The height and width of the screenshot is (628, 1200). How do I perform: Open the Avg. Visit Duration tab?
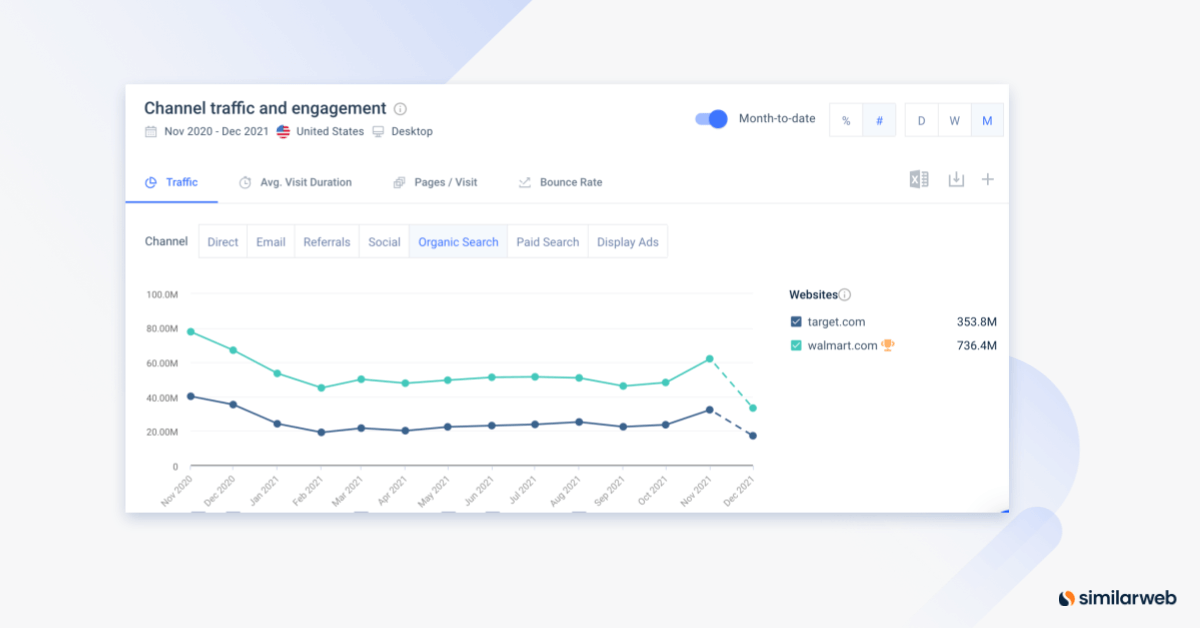295,182
